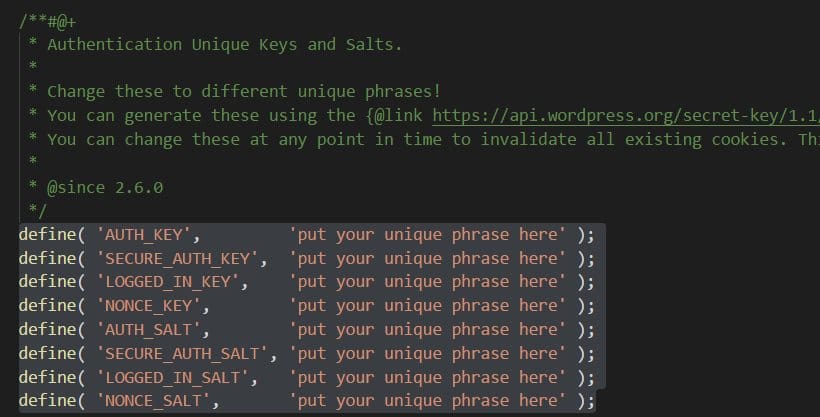820x417 pixels.
Task: Click the '/**#@+' comment opener
Action: [x=48, y=22]
